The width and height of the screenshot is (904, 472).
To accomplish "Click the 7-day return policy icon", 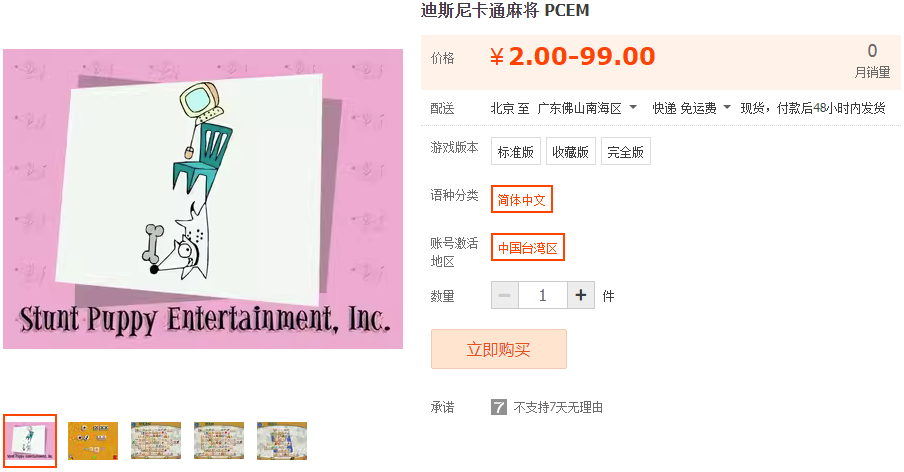I will [499, 407].
